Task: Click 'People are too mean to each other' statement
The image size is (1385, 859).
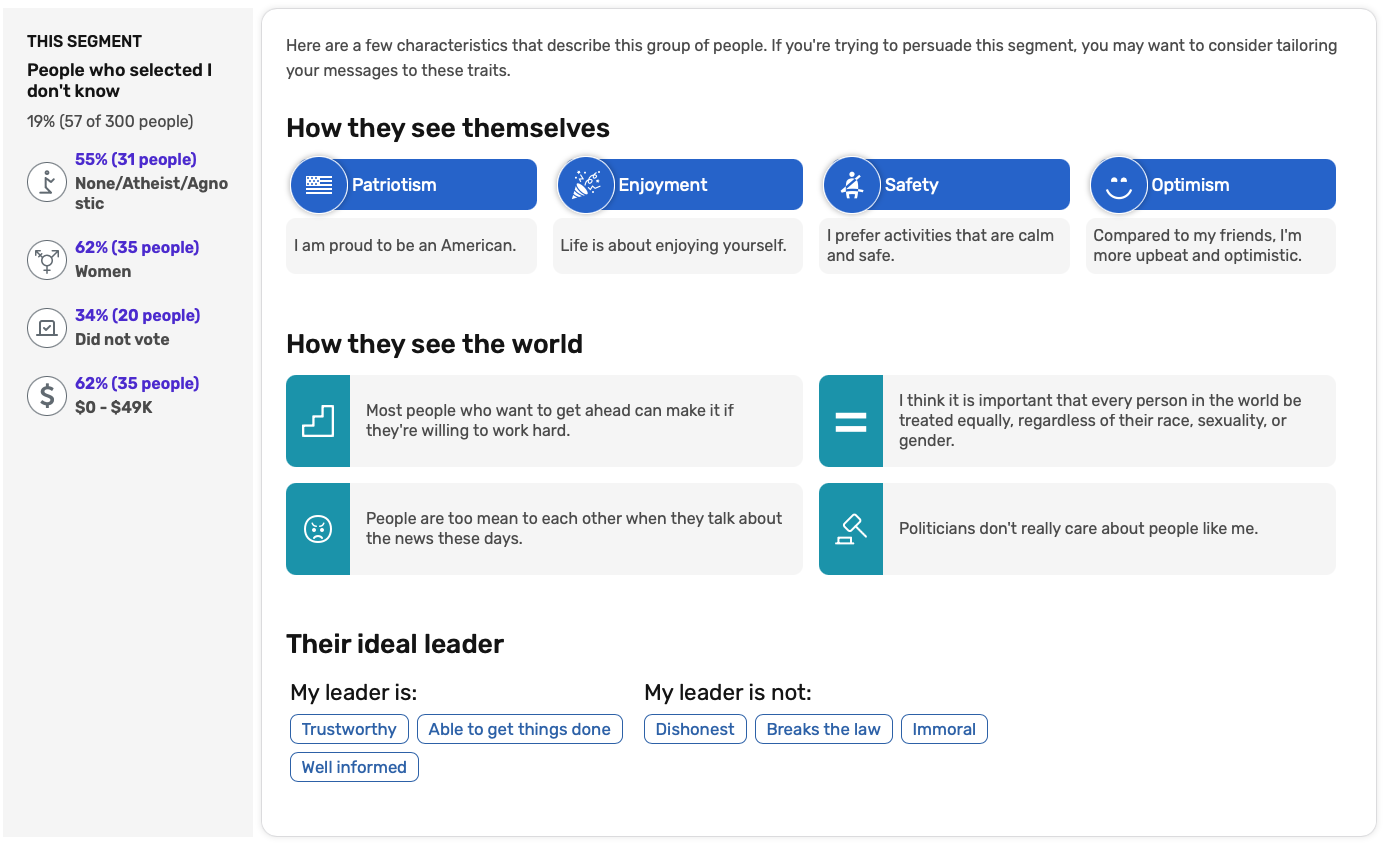Action: click(574, 528)
